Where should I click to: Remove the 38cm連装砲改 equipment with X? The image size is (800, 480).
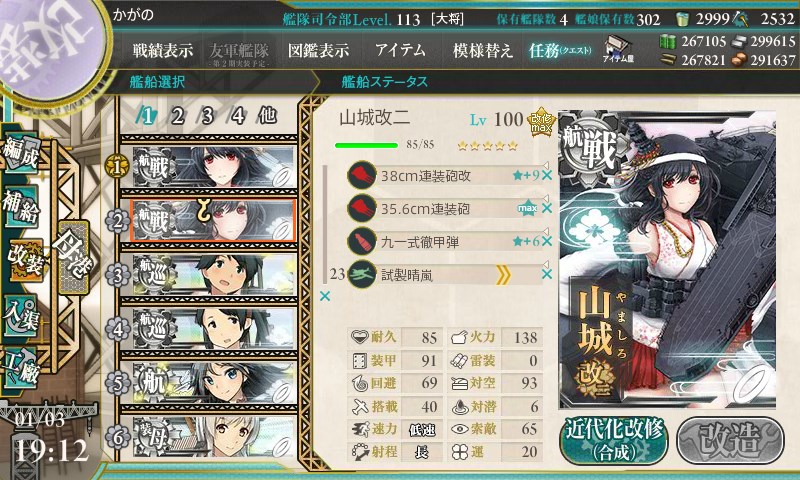(547, 175)
